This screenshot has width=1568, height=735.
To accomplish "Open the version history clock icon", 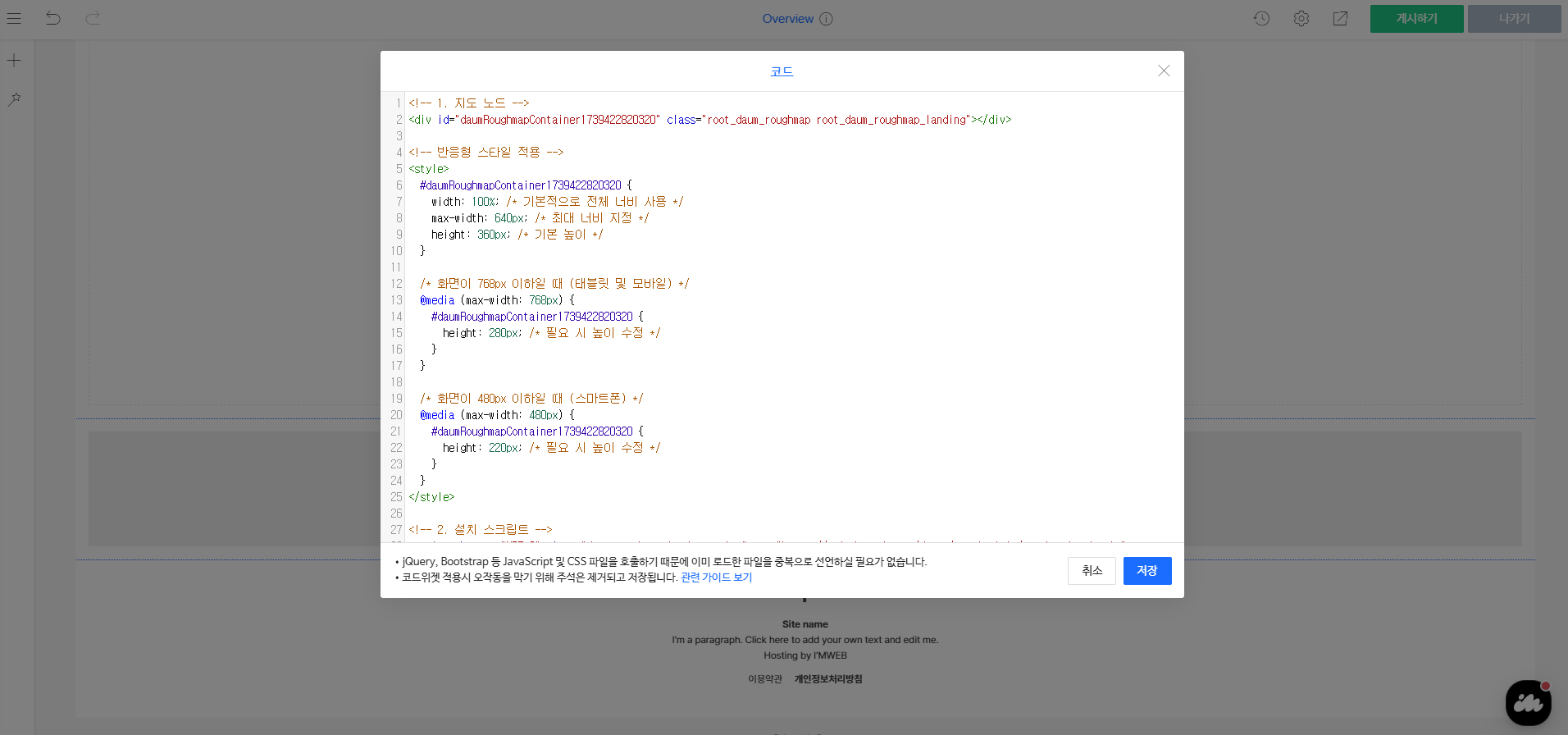I will [1261, 18].
